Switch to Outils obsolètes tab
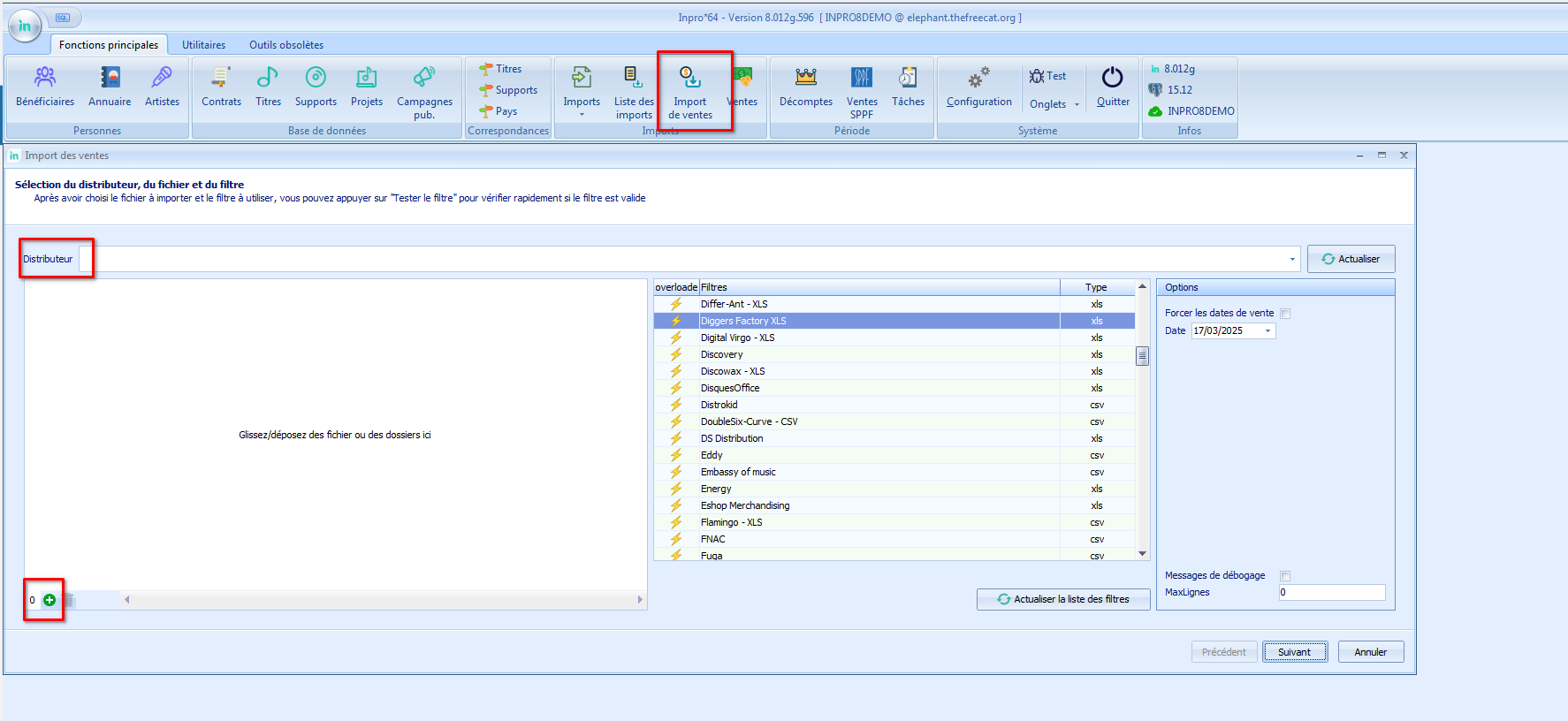This screenshot has height=721, width=1568. [x=285, y=45]
